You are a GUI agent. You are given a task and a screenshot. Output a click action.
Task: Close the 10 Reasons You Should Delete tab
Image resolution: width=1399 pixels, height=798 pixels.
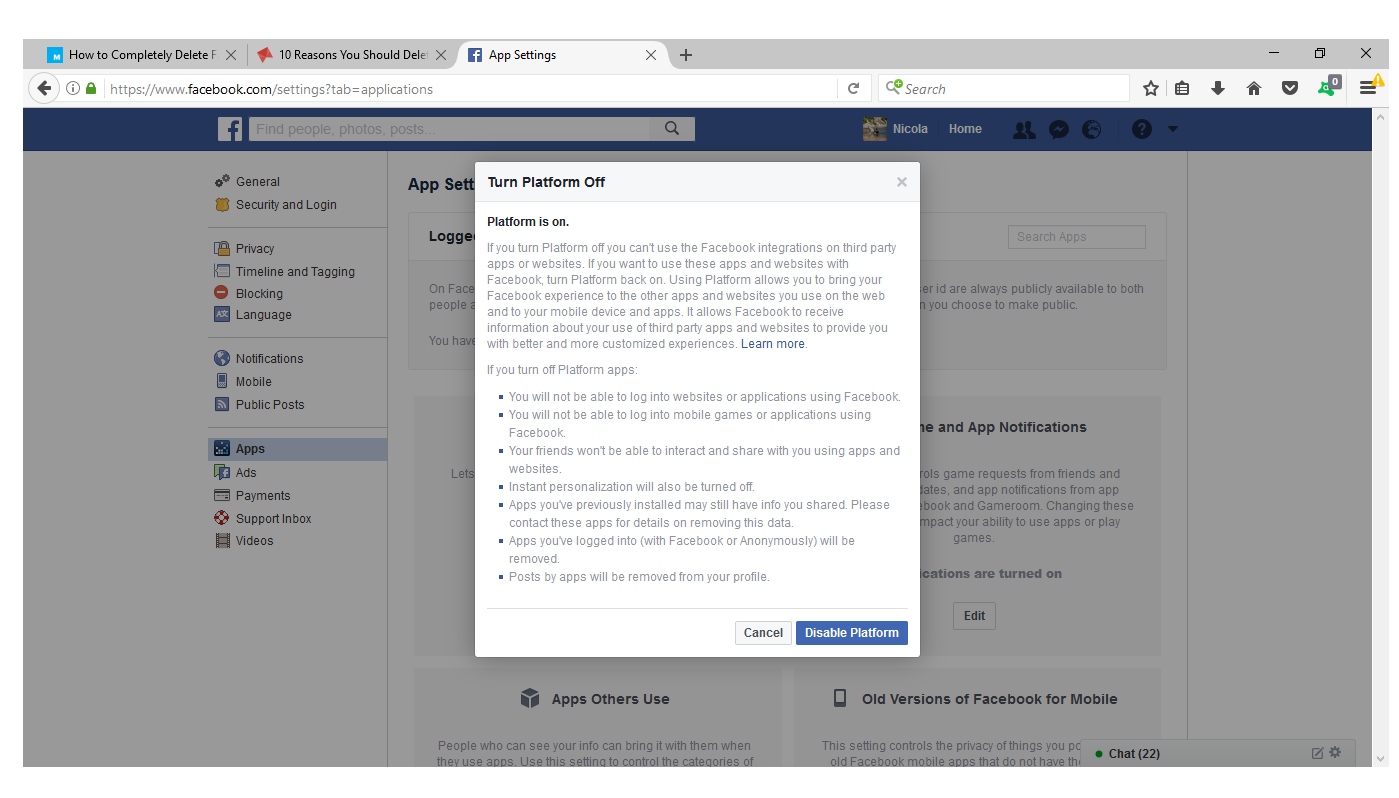click(441, 55)
